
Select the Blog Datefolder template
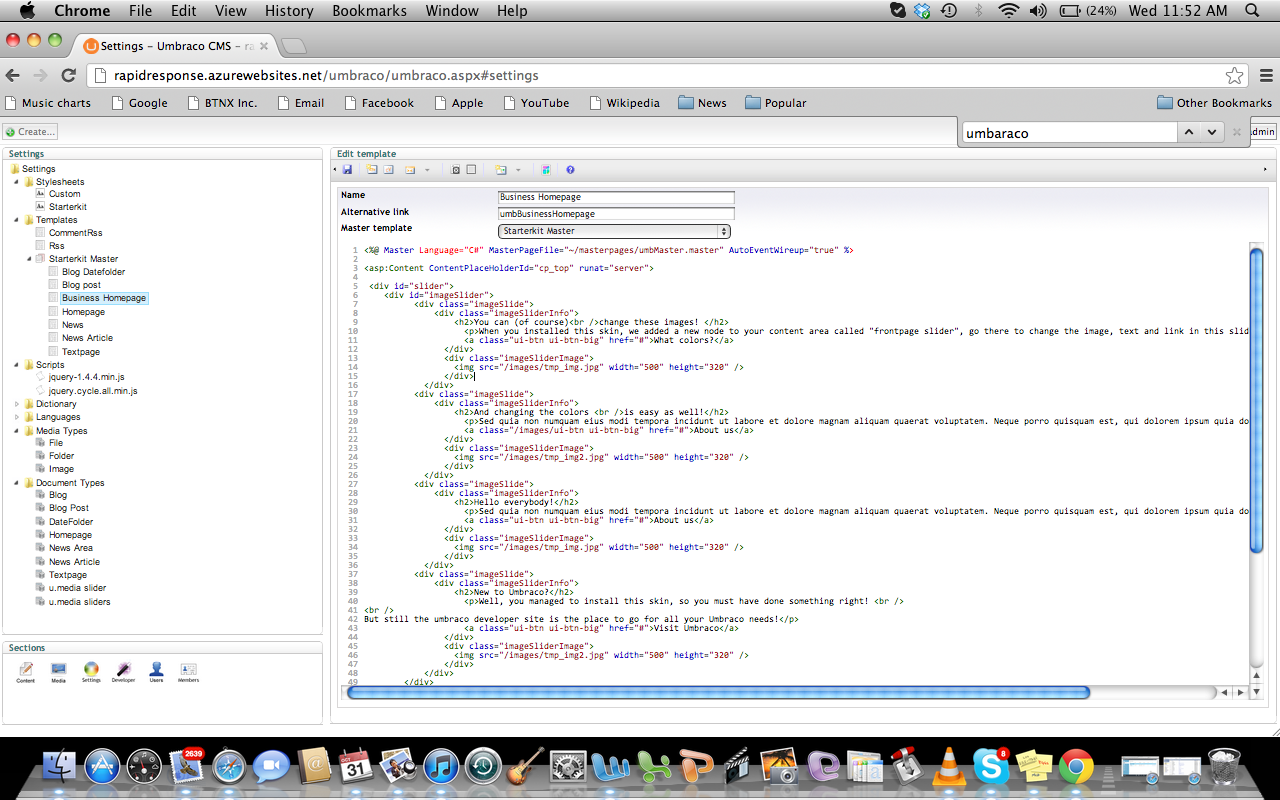93,272
